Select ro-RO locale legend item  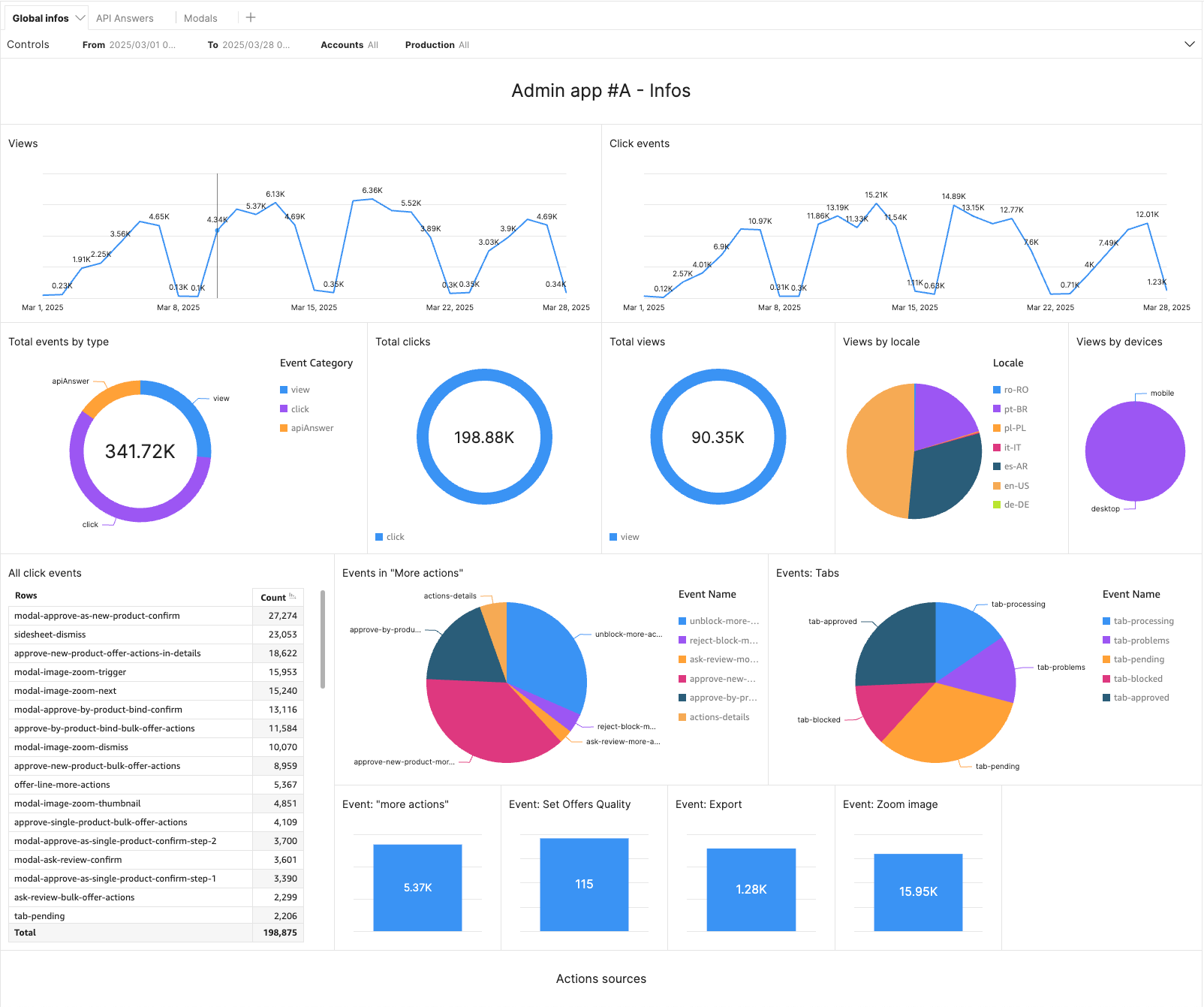(x=1011, y=390)
